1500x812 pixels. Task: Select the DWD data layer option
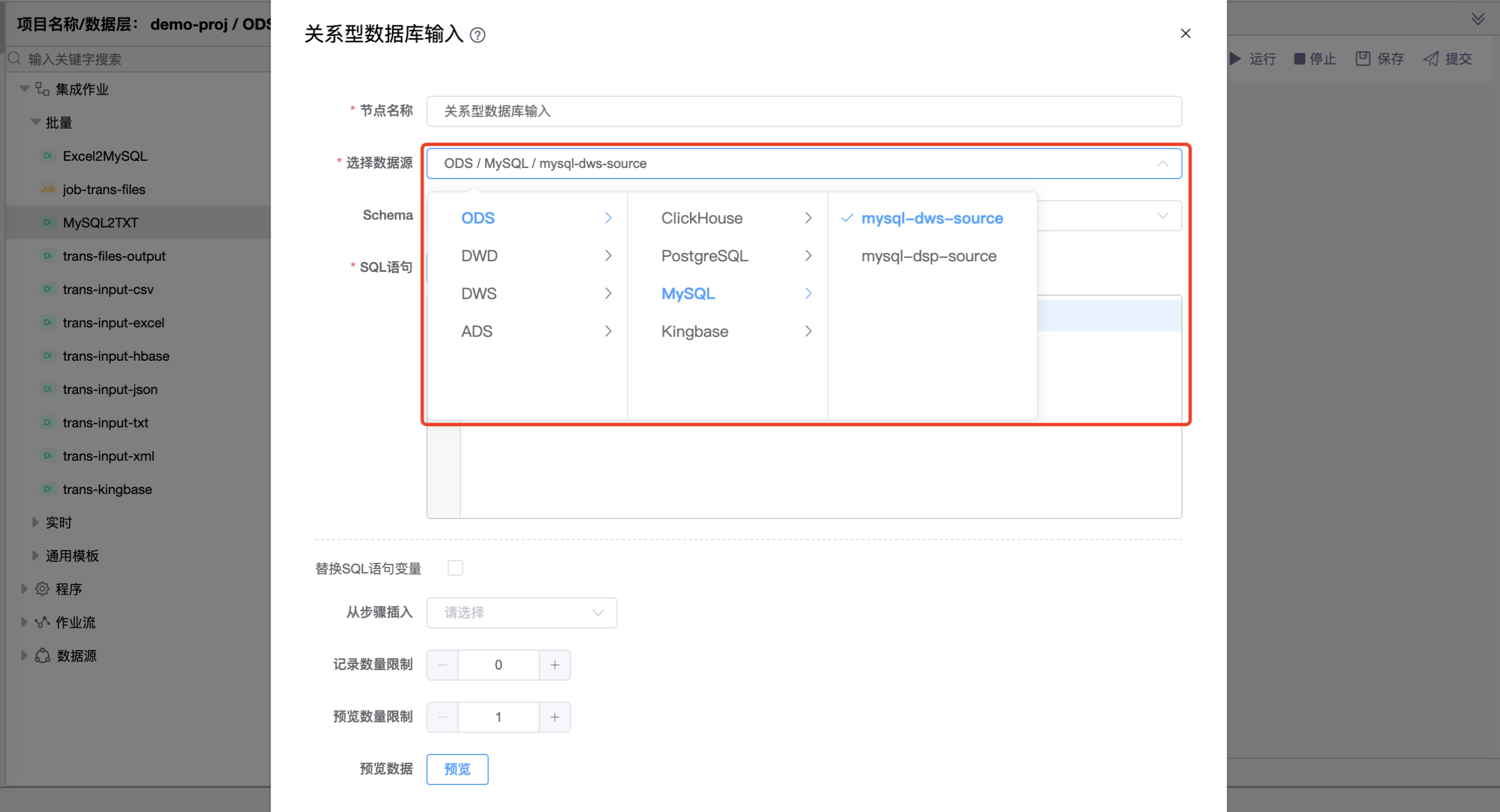[479, 256]
